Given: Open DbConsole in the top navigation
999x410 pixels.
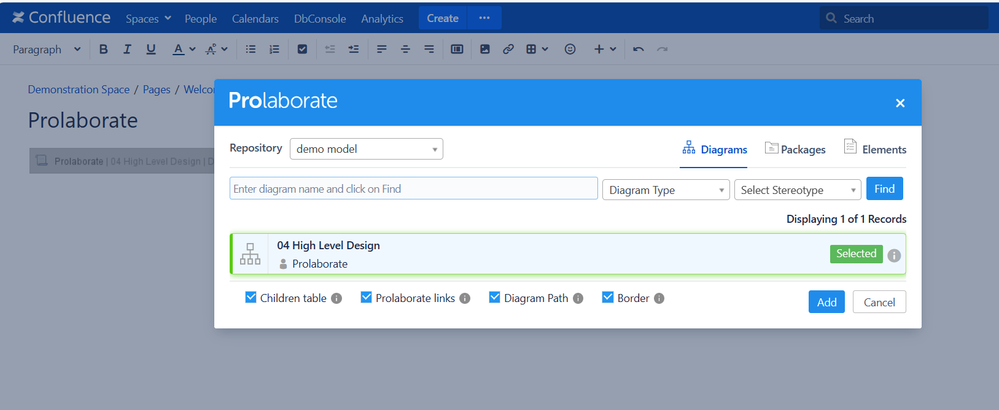Looking at the screenshot, I should [x=320, y=18].
